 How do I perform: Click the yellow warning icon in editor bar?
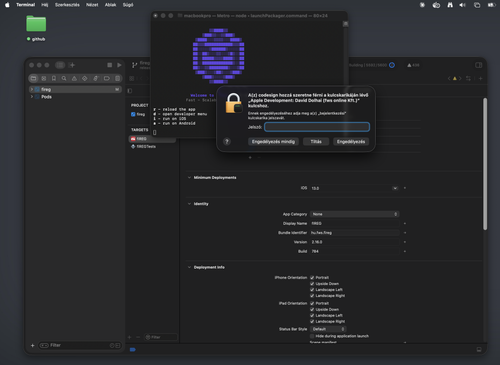click(x=454, y=78)
